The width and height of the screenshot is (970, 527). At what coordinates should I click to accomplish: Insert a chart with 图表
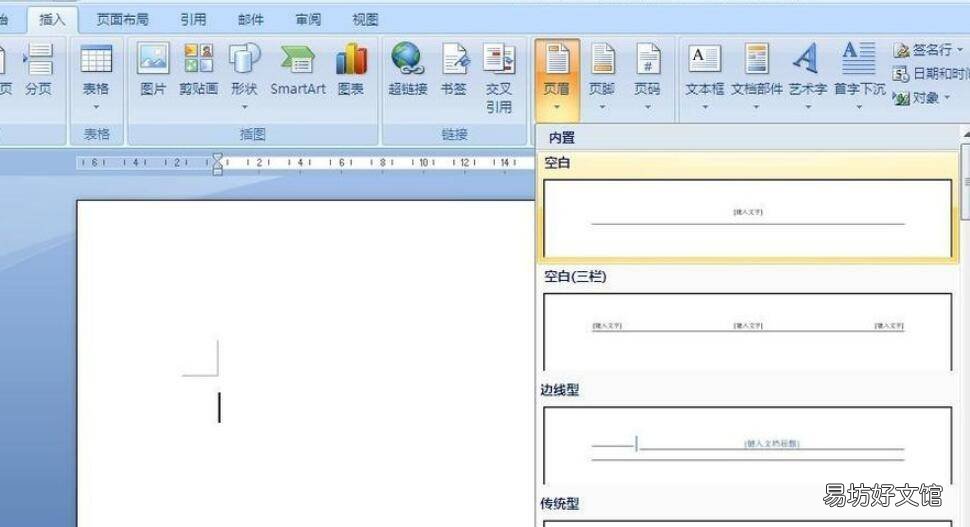point(351,69)
